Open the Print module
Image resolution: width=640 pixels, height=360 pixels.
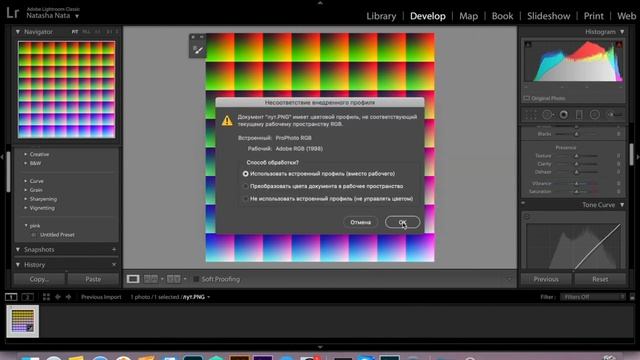coord(593,16)
